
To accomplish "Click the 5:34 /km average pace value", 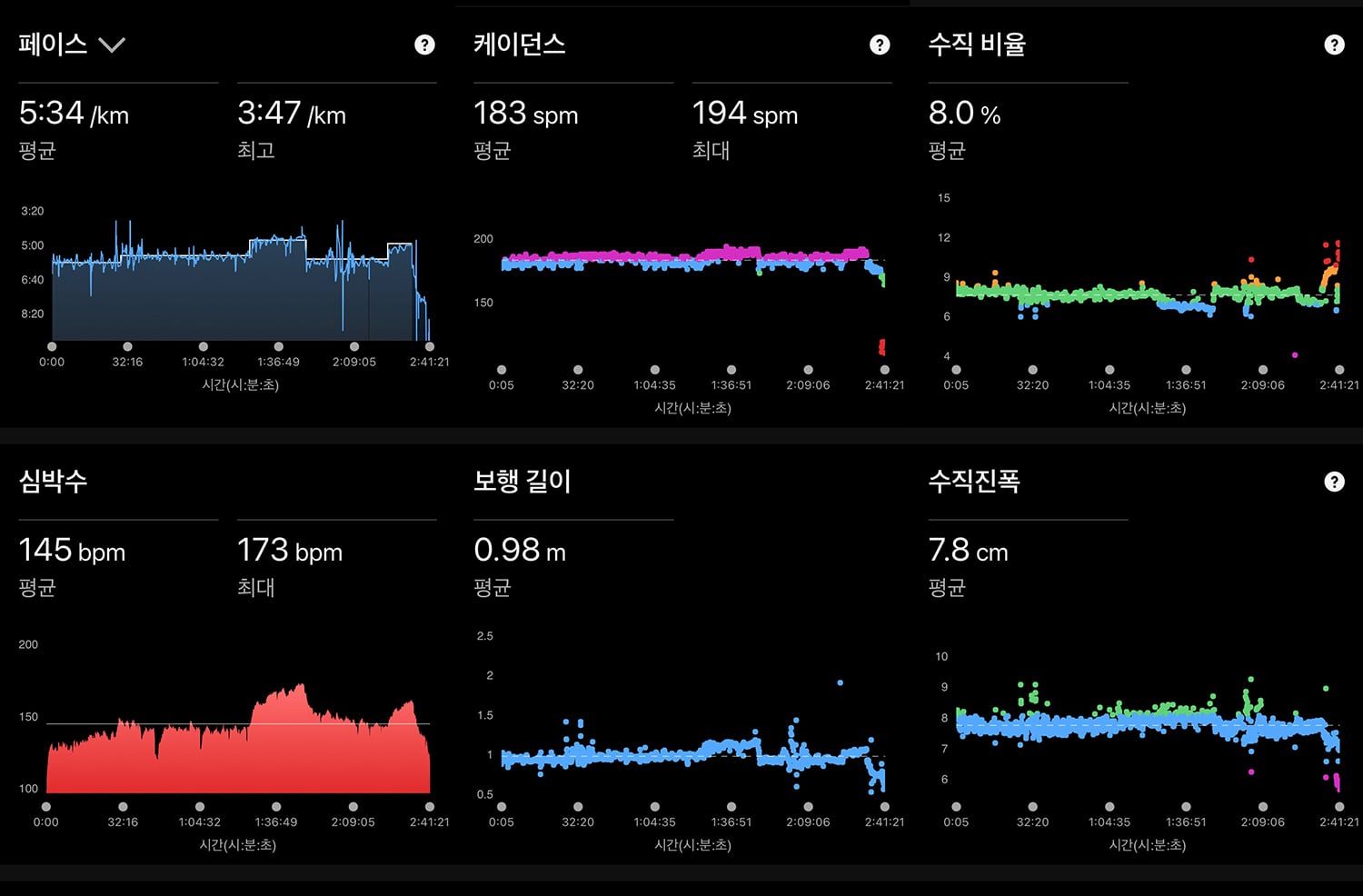I will [74, 114].
